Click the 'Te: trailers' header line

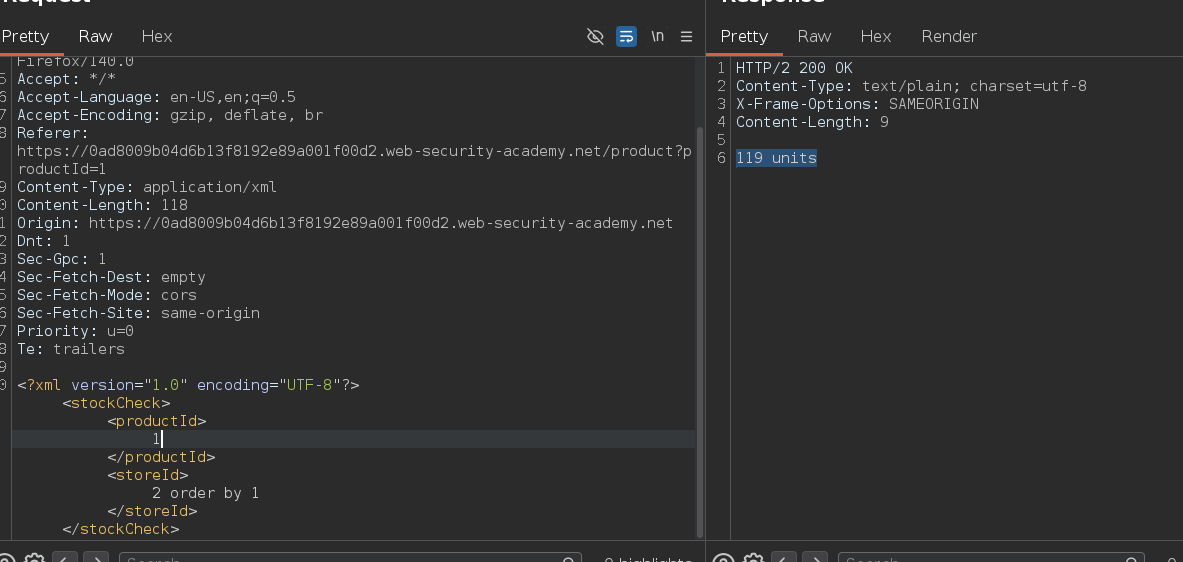[x=71, y=349]
